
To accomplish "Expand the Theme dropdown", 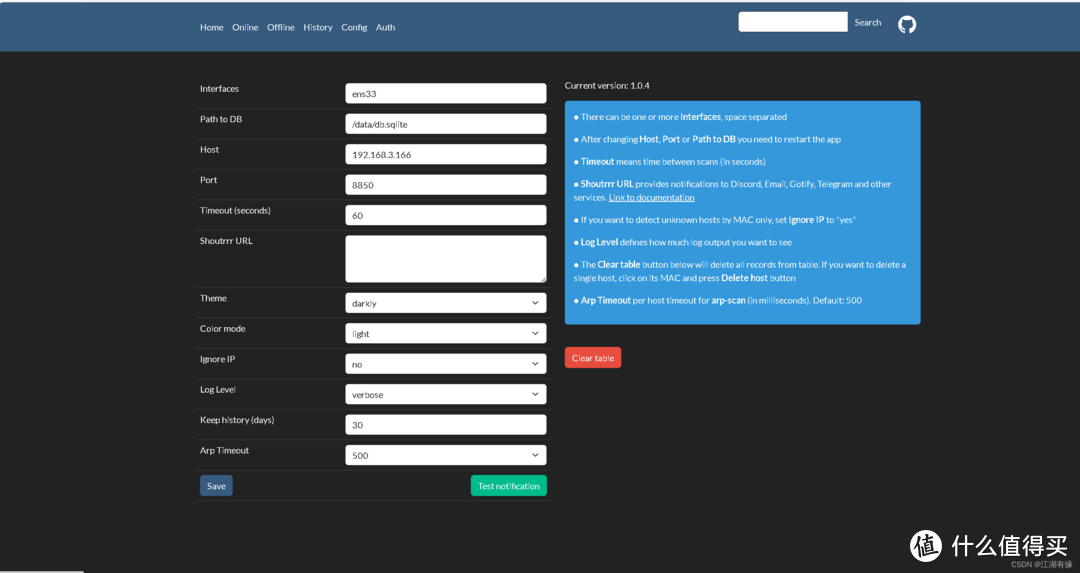I will [x=445, y=303].
